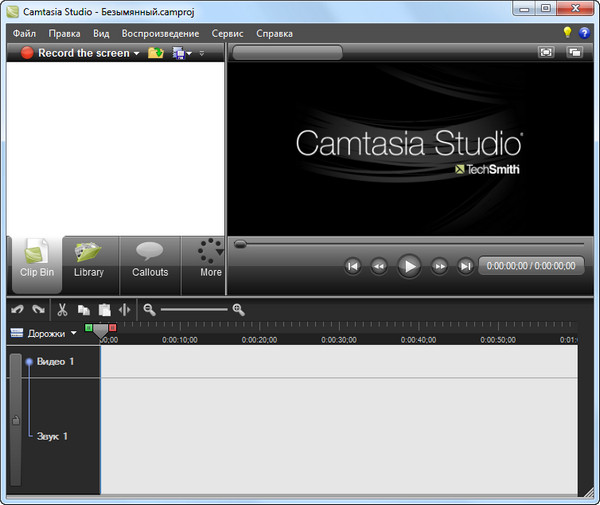This screenshot has height=505, width=600.
Task: Click the timeline zoom-out magnifier
Action: [149, 310]
